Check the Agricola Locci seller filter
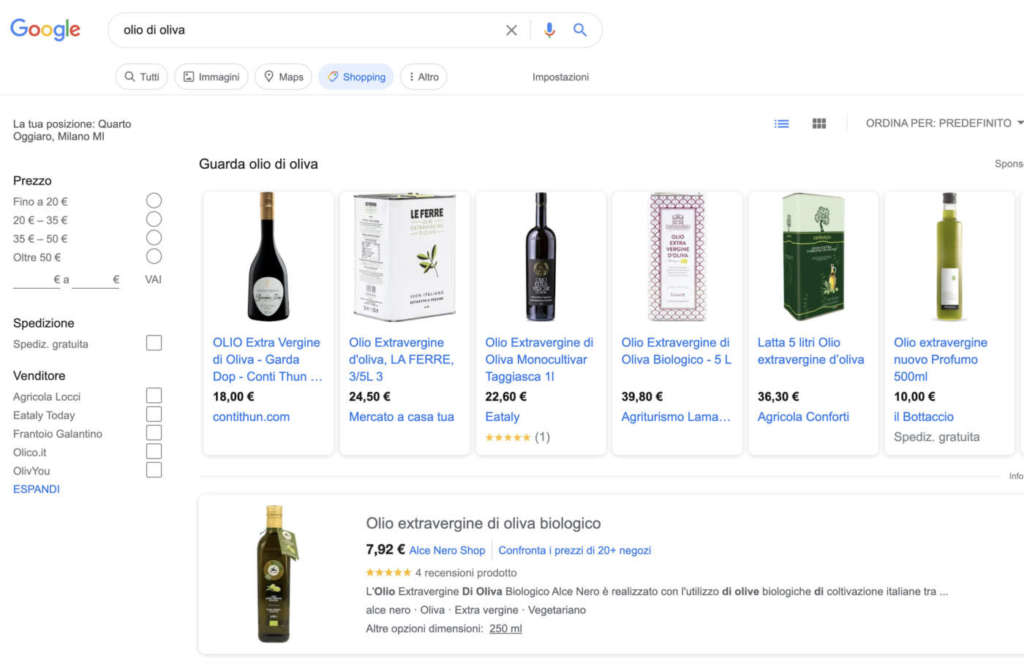 tap(153, 396)
